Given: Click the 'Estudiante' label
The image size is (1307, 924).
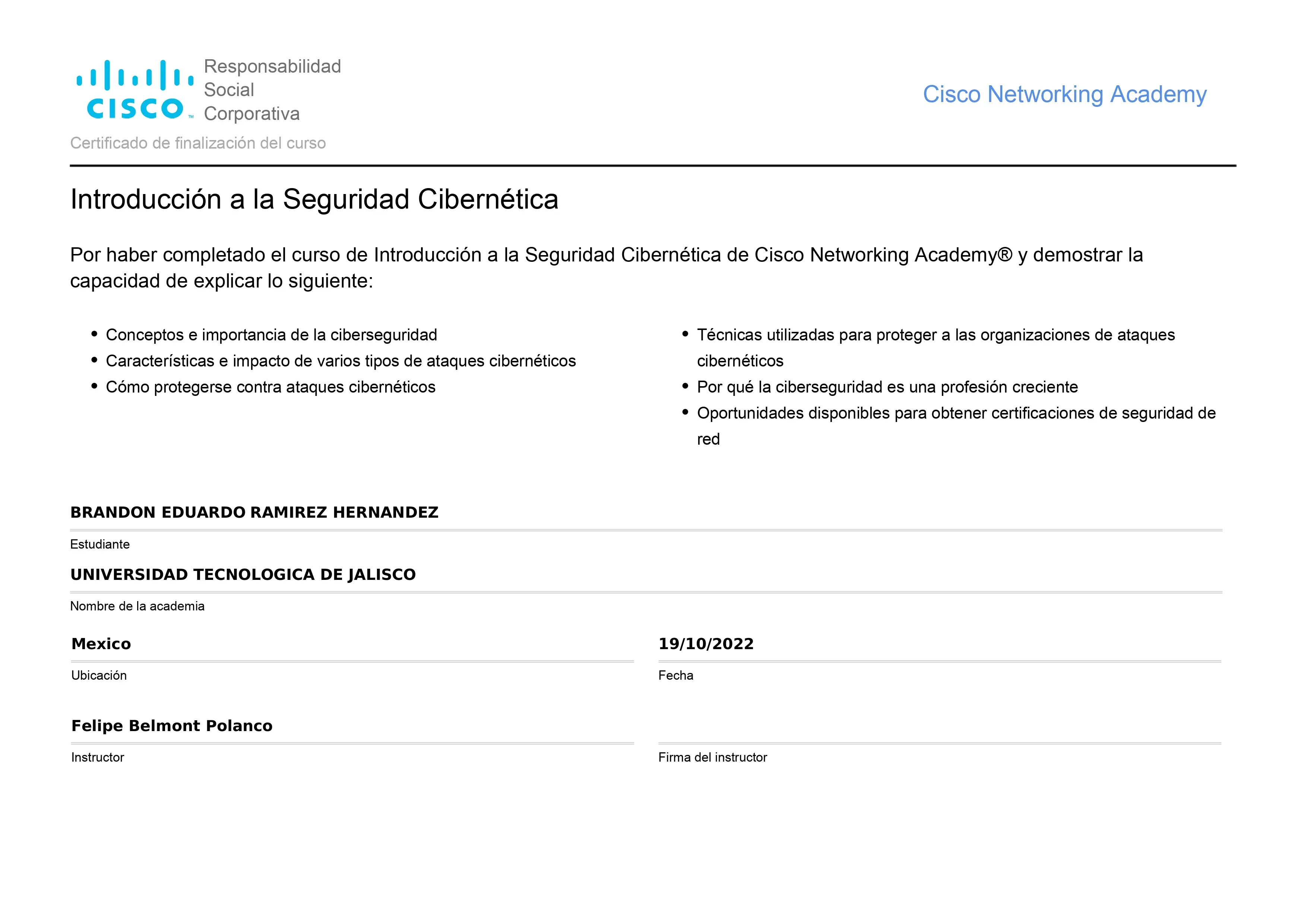Looking at the screenshot, I should [x=99, y=544].
